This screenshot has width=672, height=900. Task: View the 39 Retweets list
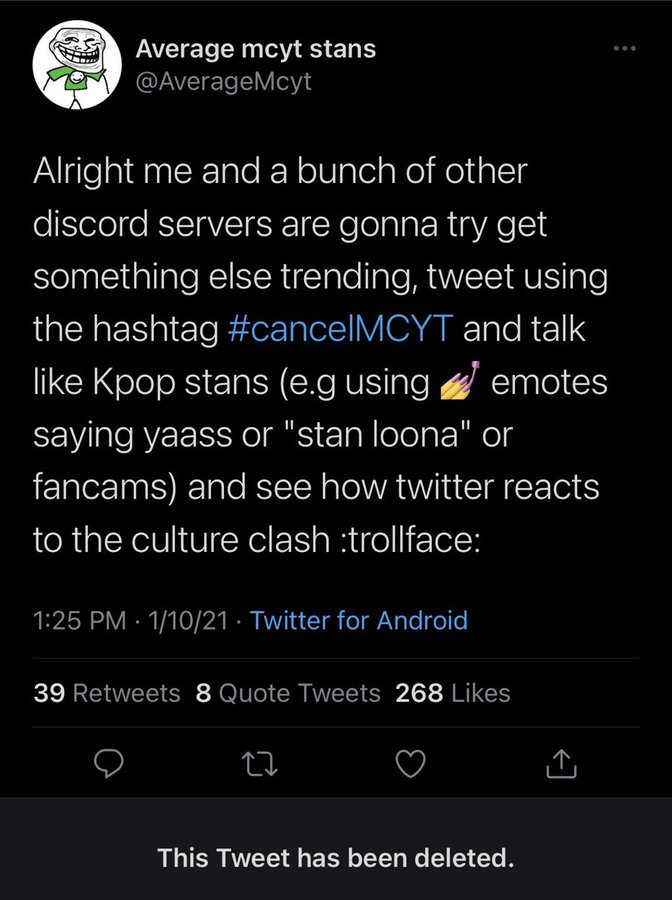(107, 693)
